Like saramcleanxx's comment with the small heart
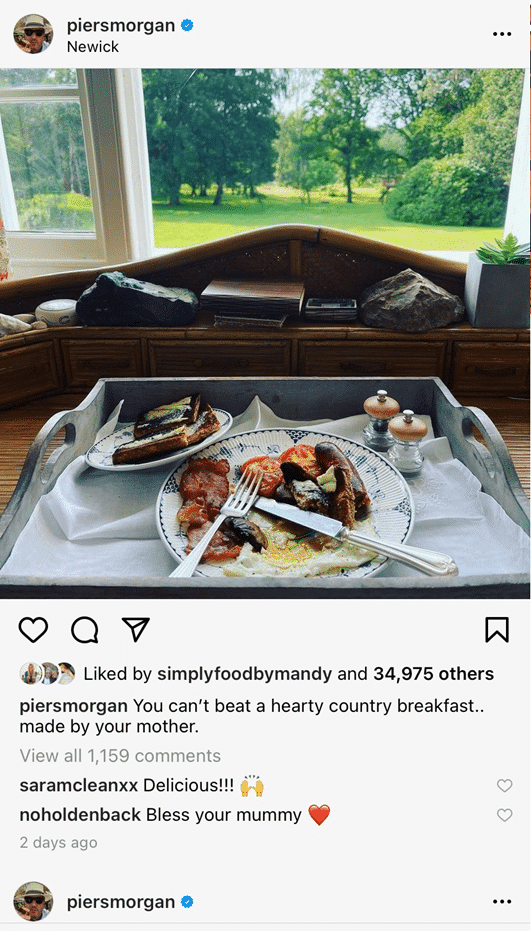 [504, 786]
